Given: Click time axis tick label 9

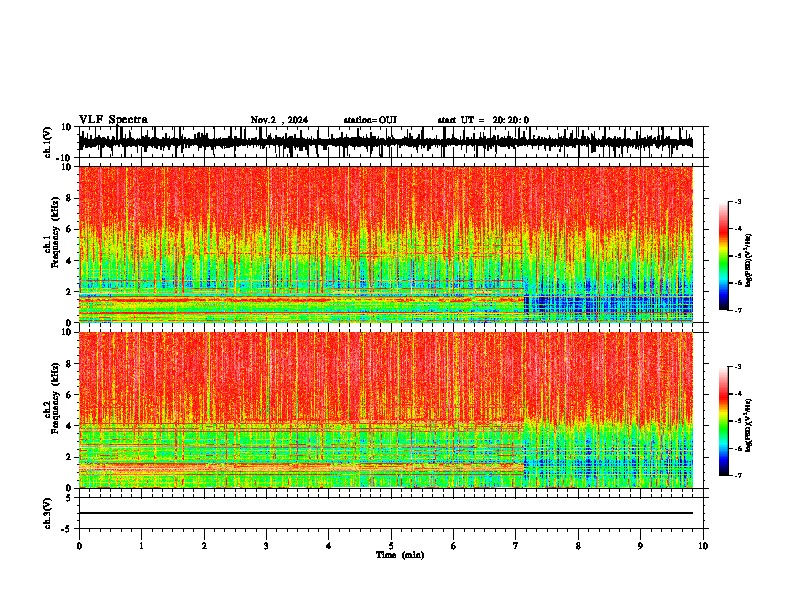Looking at the screenshot, I should pos(640,546).
